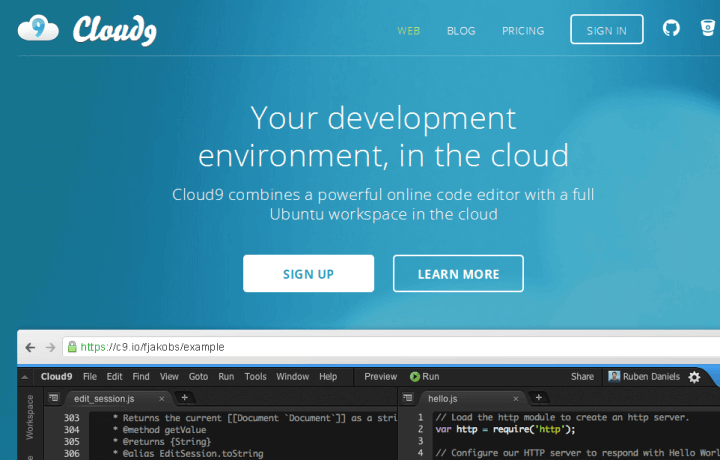720x460 pixels.
Task: Click the Share button
Action: (582, 376)
